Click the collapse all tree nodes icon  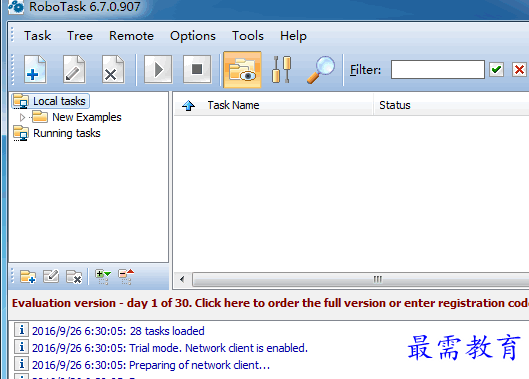tap(126, 277)
